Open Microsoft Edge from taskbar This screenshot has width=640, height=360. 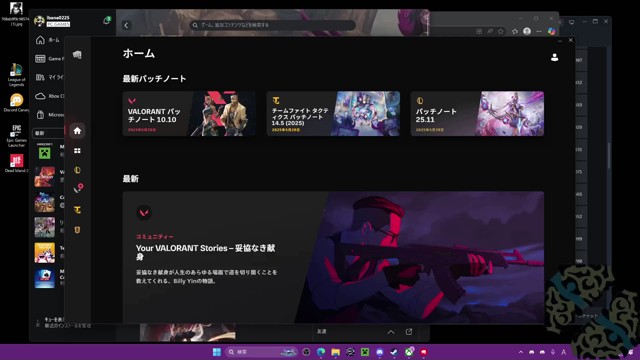click(x=321, y=352)
